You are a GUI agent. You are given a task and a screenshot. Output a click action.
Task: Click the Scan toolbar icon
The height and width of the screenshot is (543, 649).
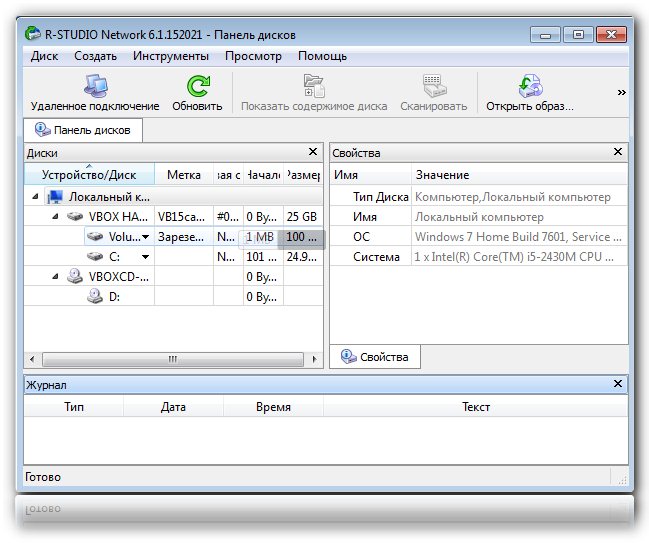[433, 87]
